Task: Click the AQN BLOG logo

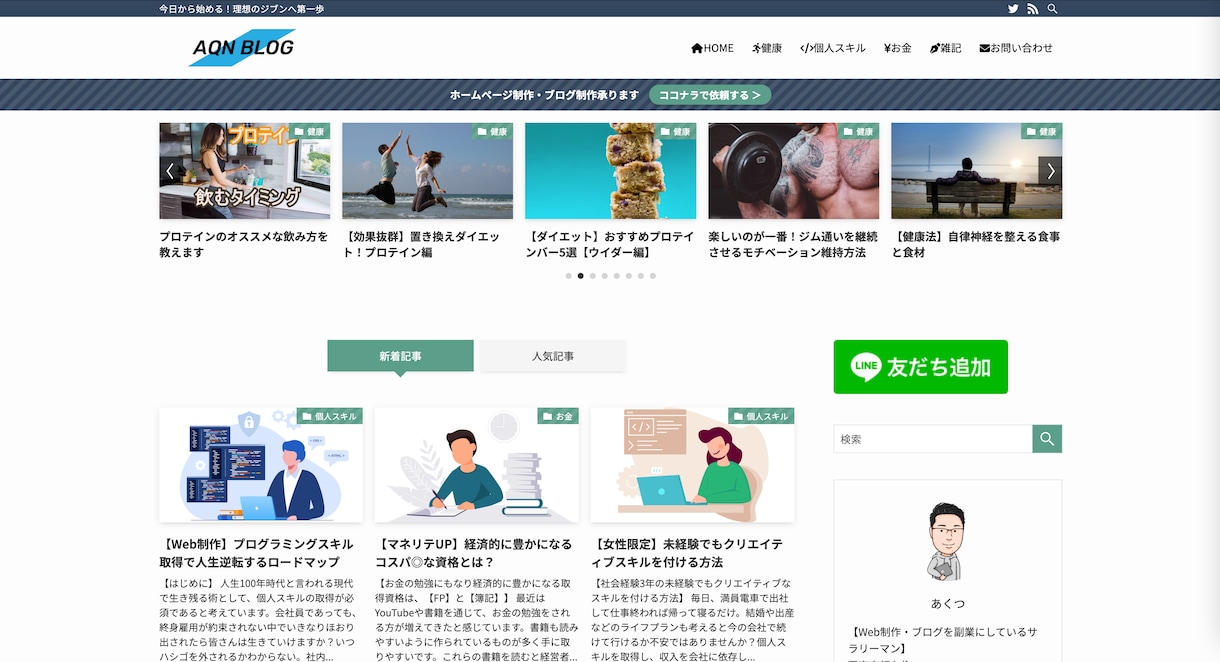Action: (242, 47)
